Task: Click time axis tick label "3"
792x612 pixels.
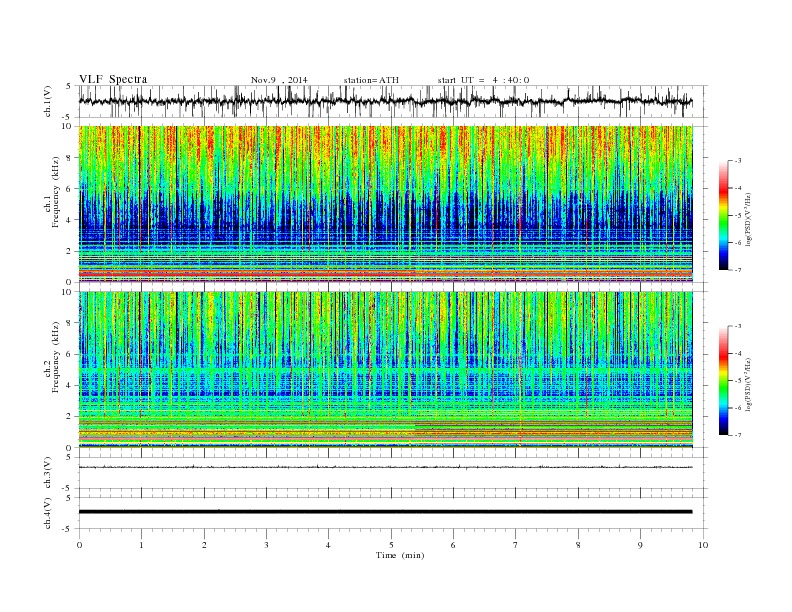Action: (266, 545)
